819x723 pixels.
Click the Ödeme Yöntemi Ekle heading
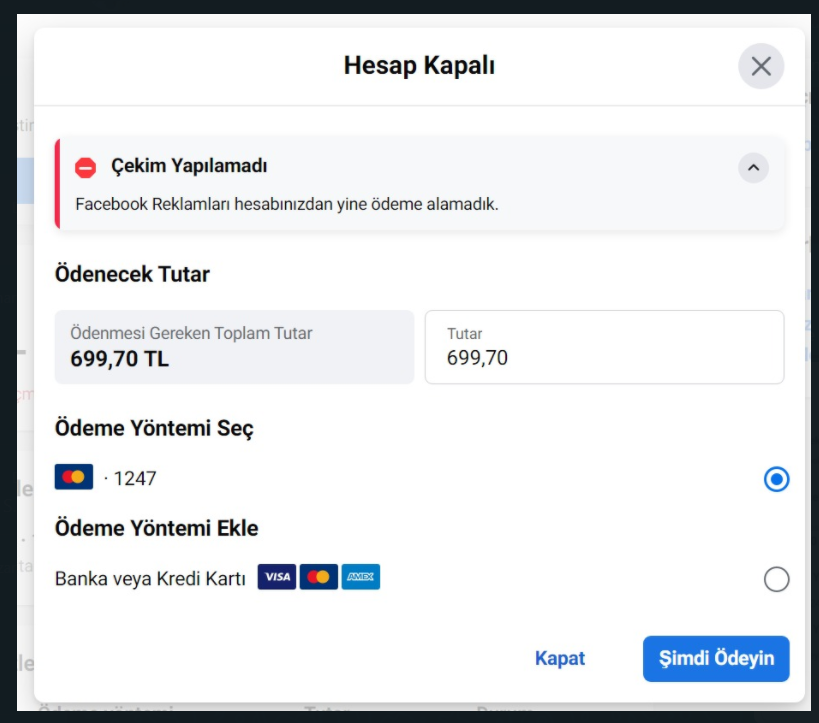(x=157, y=528)
